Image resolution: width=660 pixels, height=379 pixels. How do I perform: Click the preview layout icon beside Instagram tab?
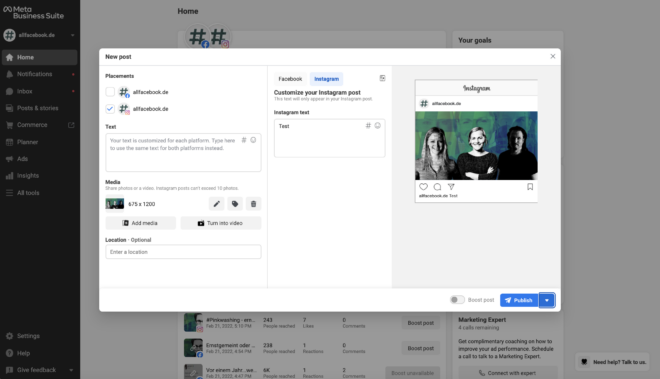click(382, 78)
